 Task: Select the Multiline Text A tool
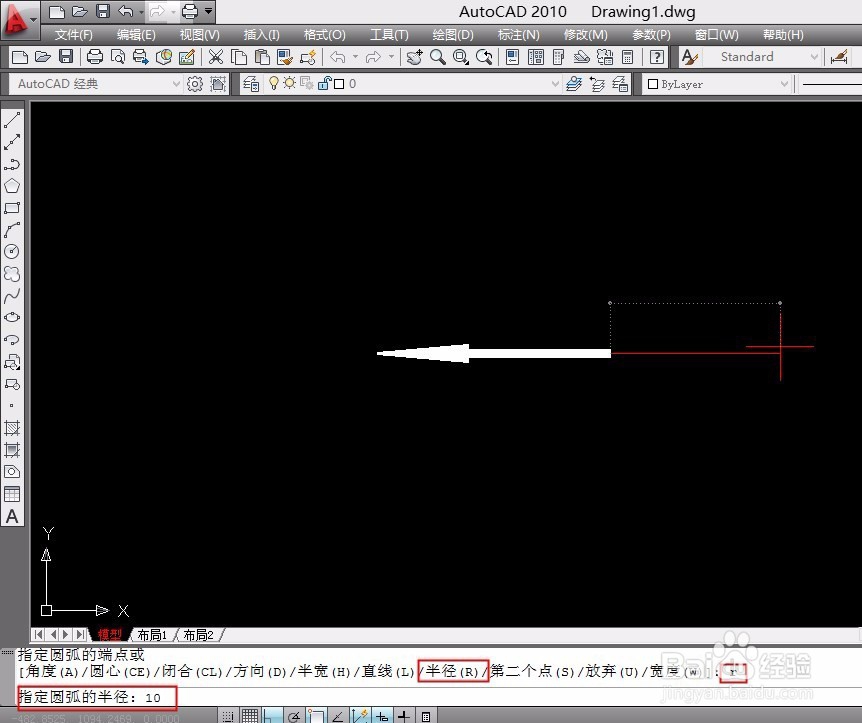pos(12,516)
